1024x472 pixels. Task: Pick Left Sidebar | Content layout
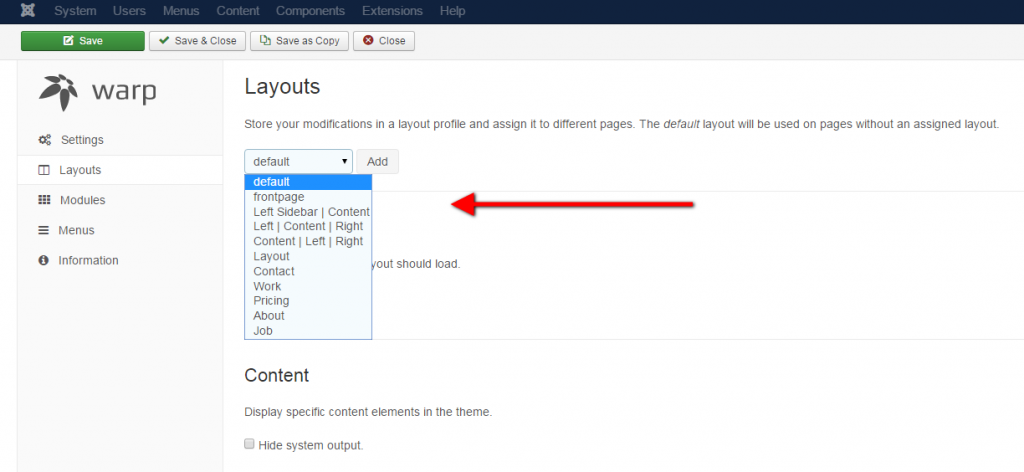(x=311, y=212)
